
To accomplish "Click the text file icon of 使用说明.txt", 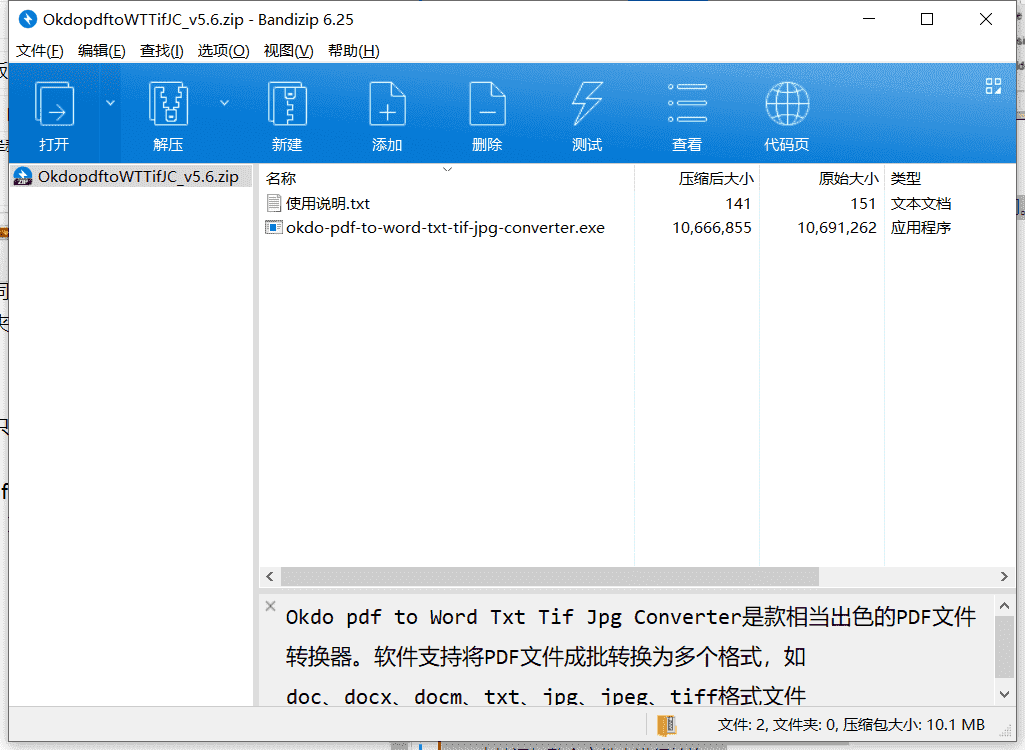I will point(274,203).
